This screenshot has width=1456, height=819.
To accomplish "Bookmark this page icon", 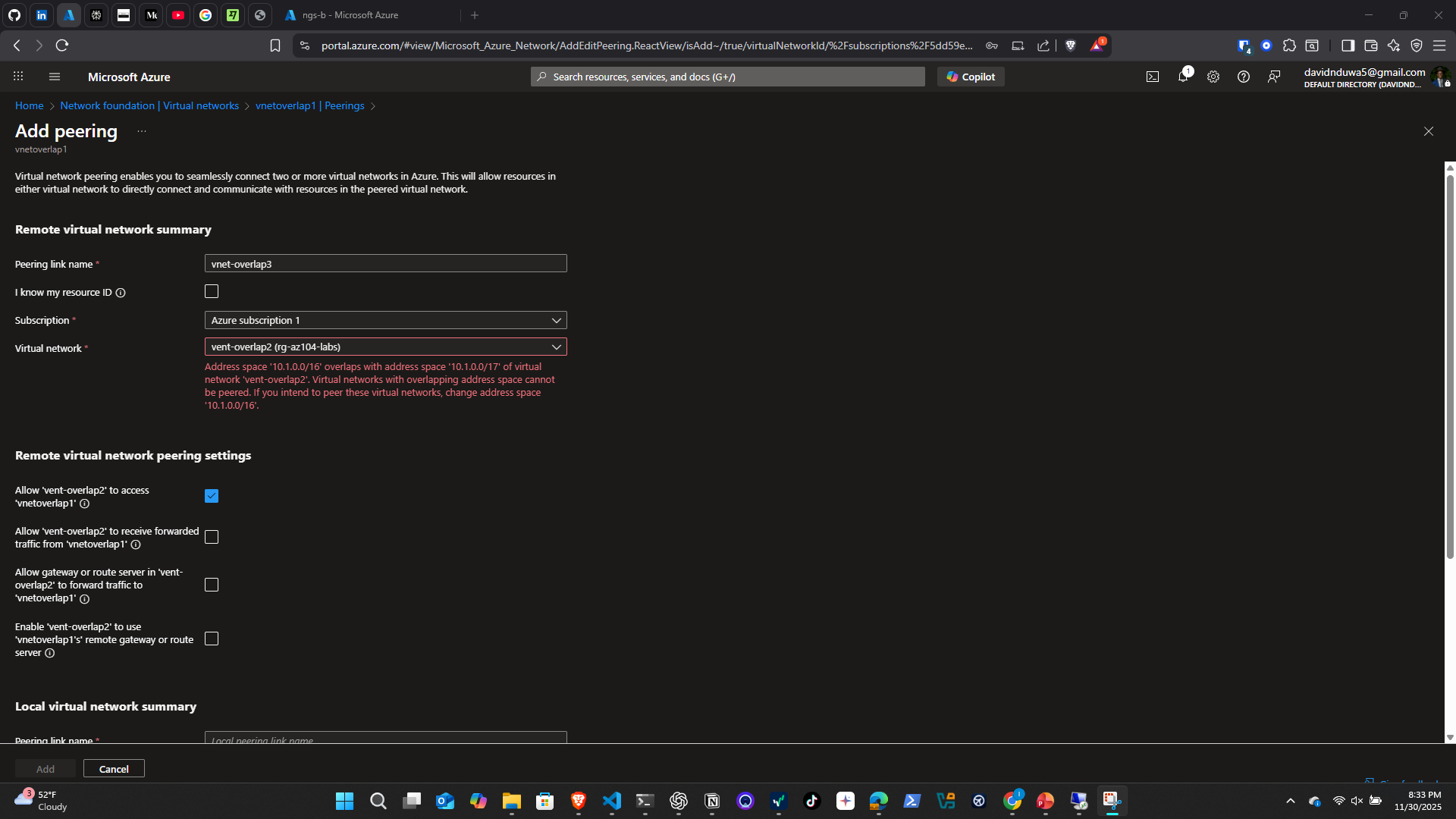I will [x=275, y=45].
